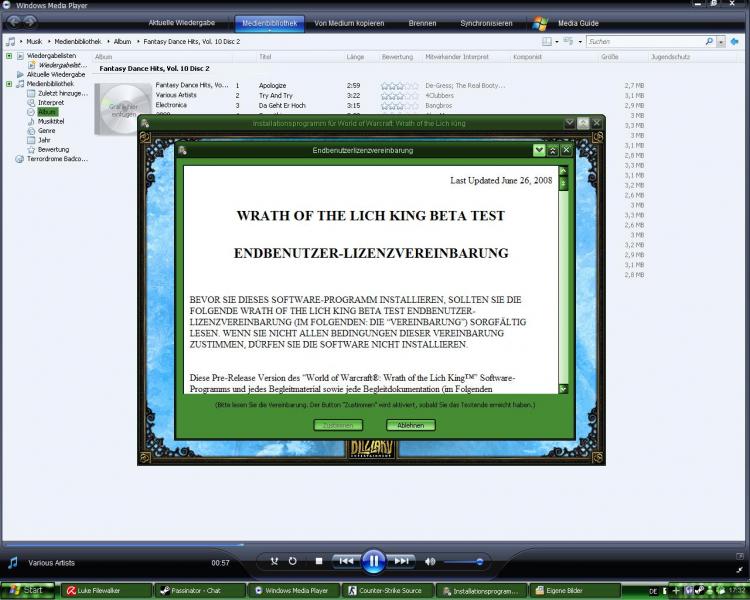Mute the Media Player speaker icon
This screenshot has height=600, width=750.
click(x=430, y=562)
